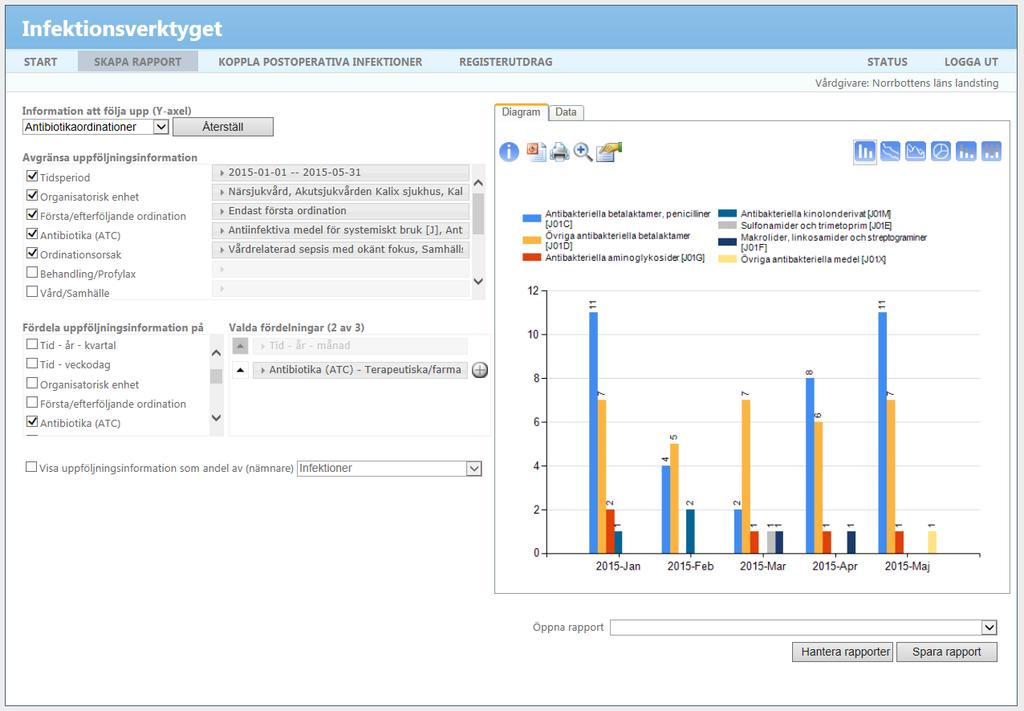Export the diagram to PowerPoint
The width and height of the screenshot is (1024, 711).
pyautogui.click(x=536, y=152)
